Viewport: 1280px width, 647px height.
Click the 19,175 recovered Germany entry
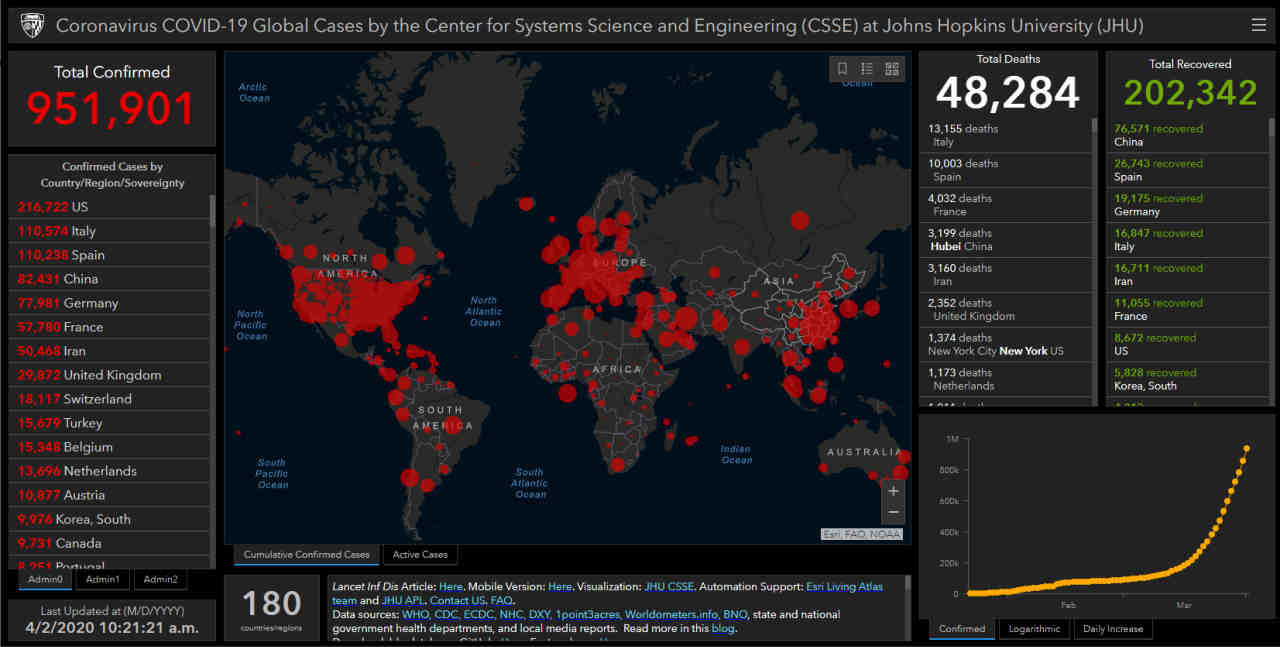[1188, 205]
